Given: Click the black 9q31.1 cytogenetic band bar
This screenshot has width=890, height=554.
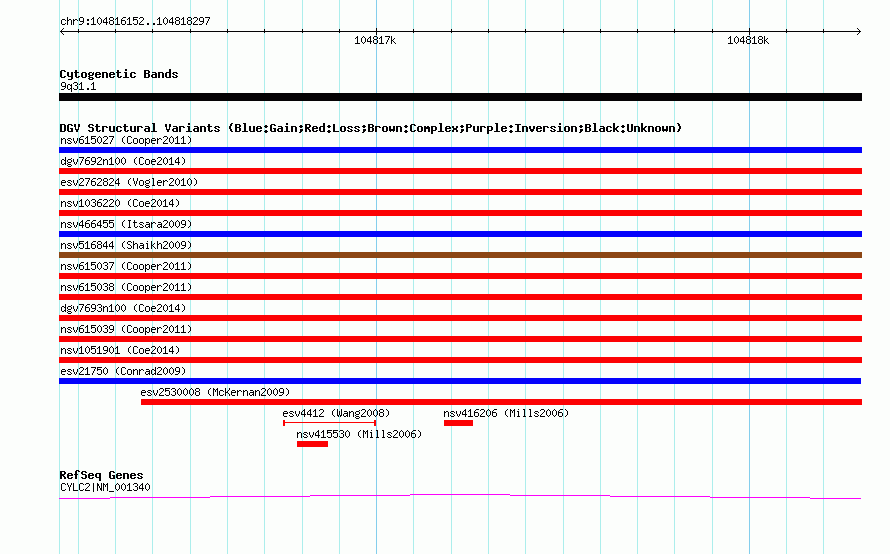Looking at the screenshot, I should [x=460, y=97].
